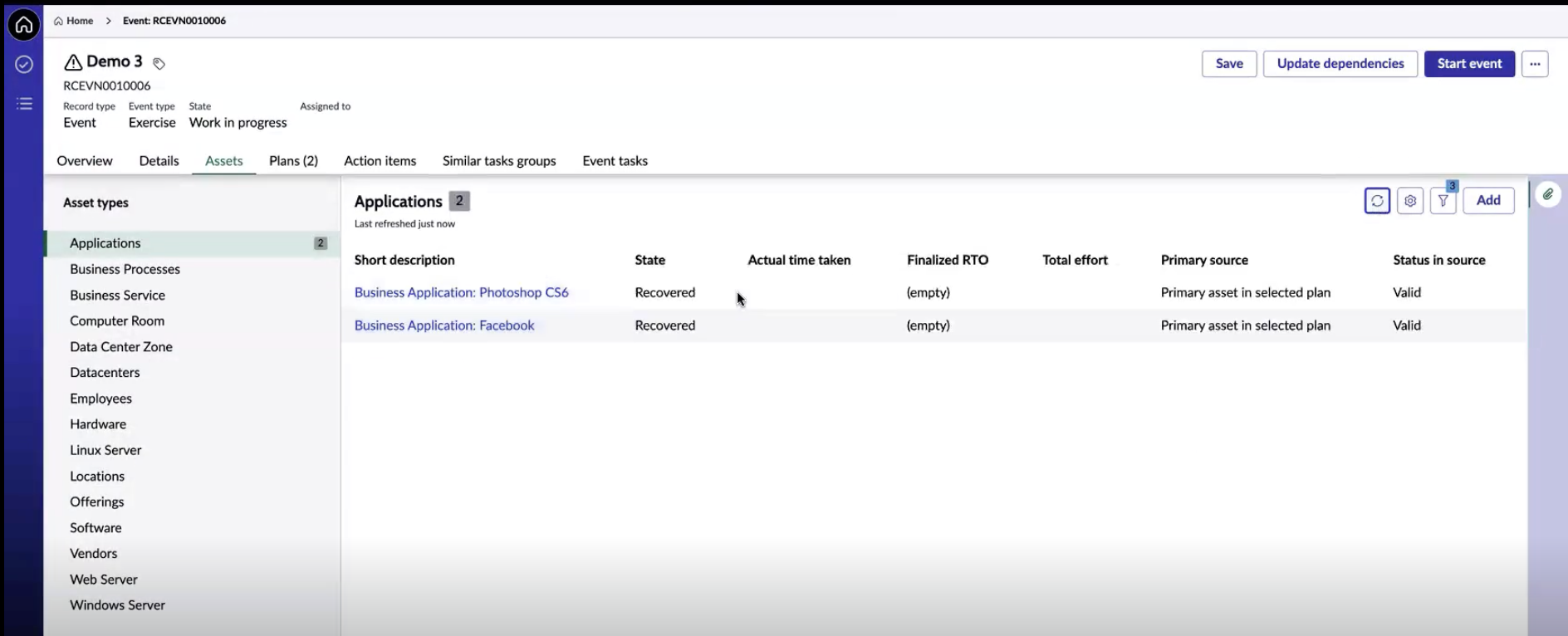This screenshot has height=636, width=1568.
Task: Sort by Short description column header
Action: [404, 260]
